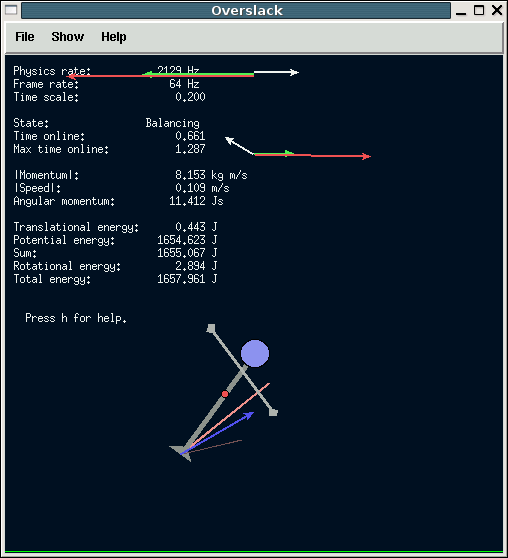The width and height of the screenshot is (508, 558).
Task: Maximize the Overslack window
Action: pos(479,10)
